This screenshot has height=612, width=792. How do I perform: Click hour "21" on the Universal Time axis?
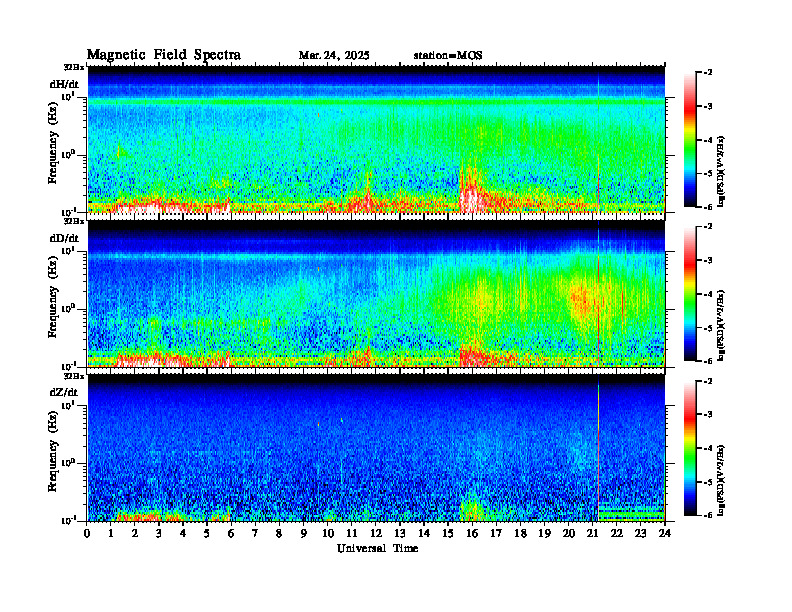[592, 534]
